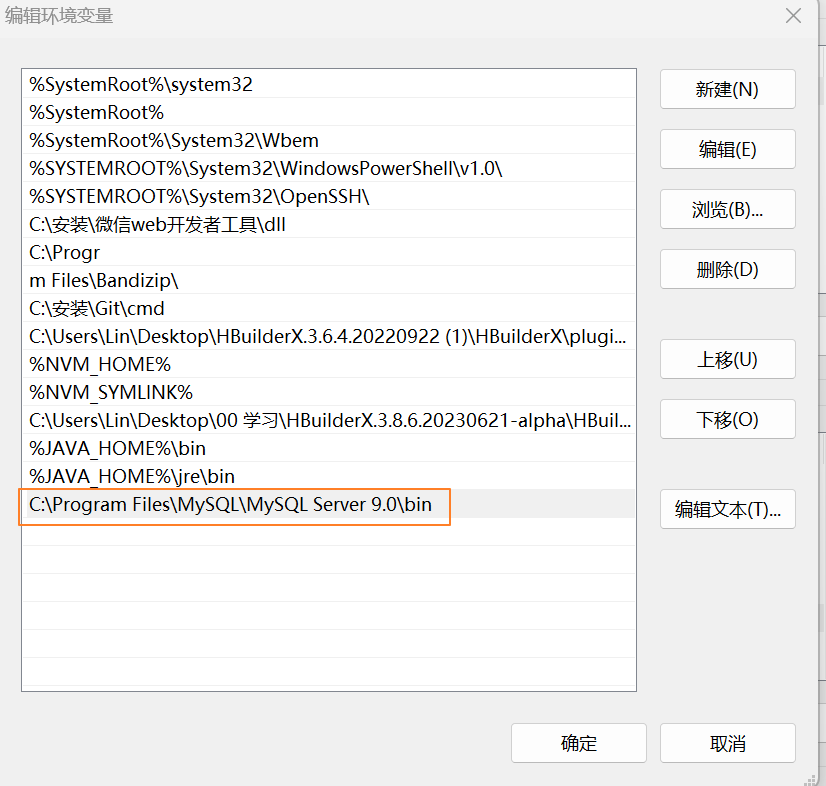Click the 删除(D) delete button
Screen dimensions: 826x786
(727, 270)
